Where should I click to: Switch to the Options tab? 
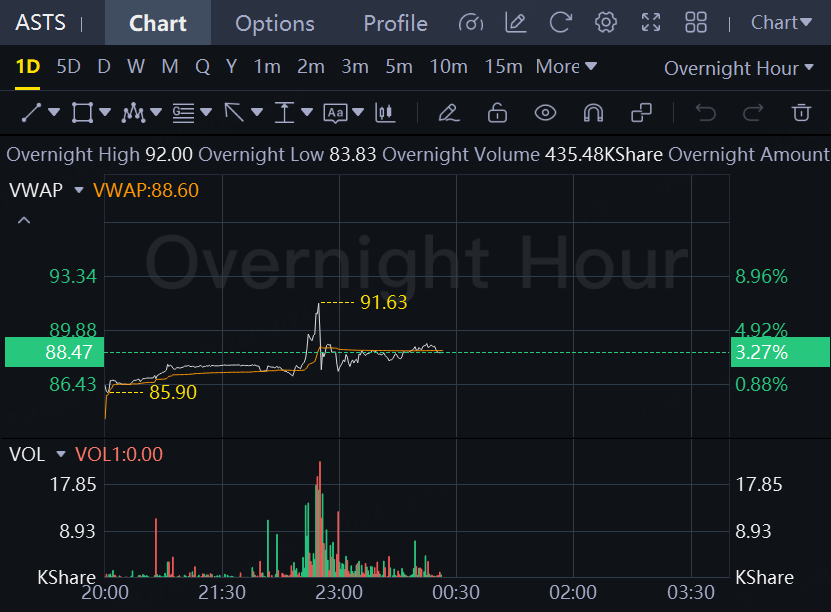[275, 23]
